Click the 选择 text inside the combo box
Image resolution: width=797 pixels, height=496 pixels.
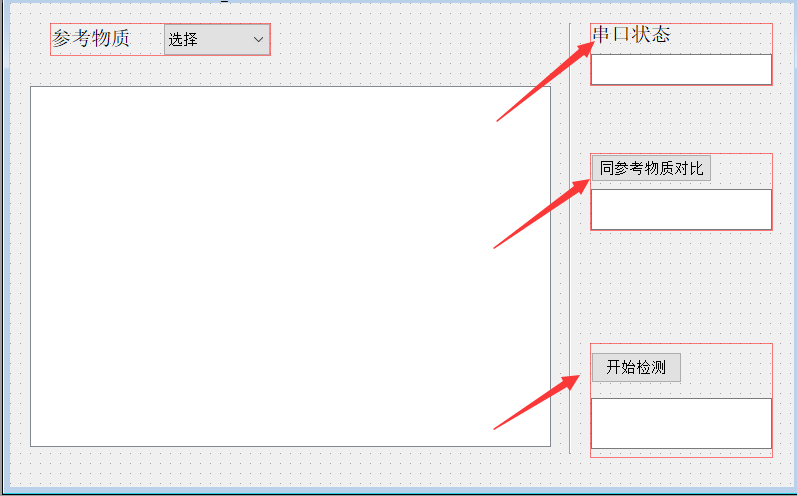click(x=183, y=39)
